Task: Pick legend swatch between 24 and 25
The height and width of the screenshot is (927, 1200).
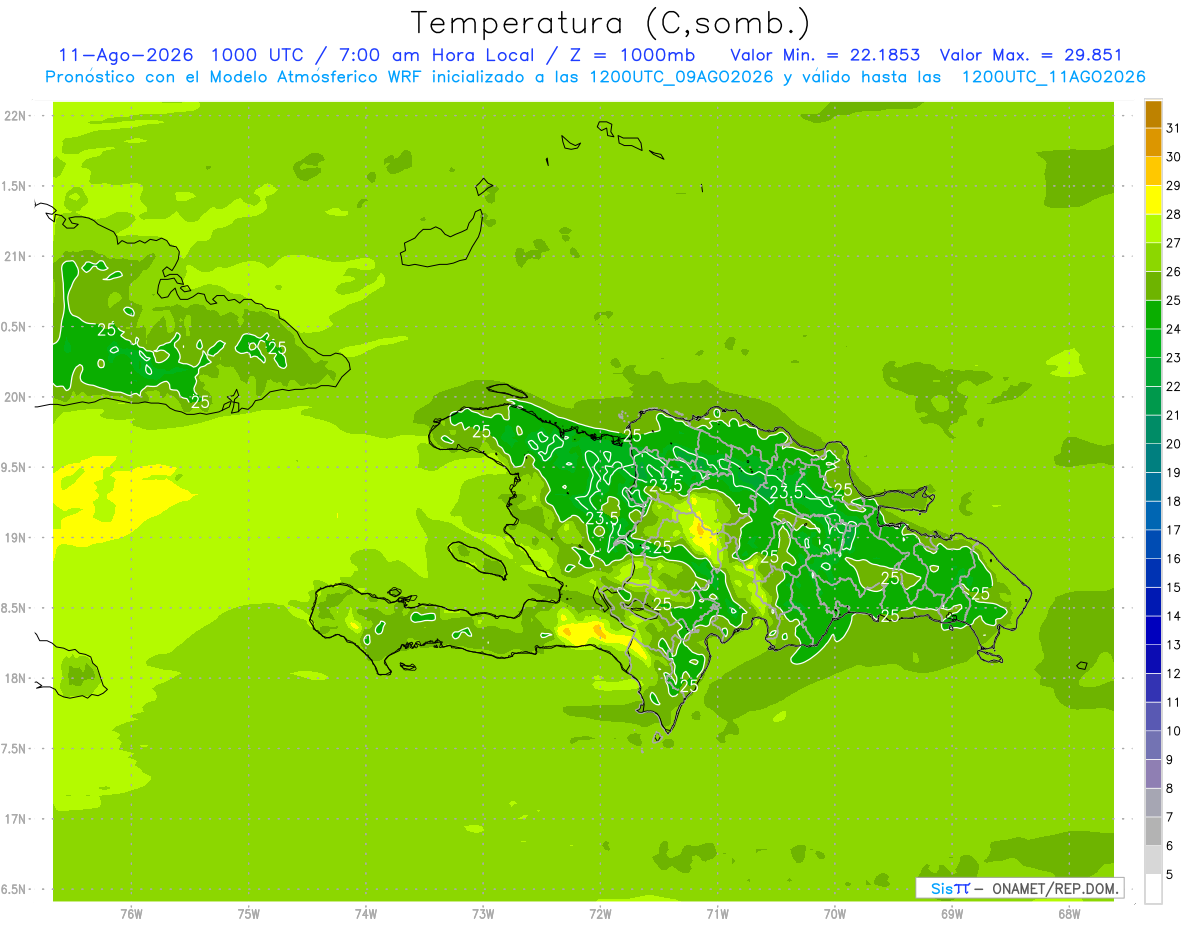Action: pos(1153,315)
